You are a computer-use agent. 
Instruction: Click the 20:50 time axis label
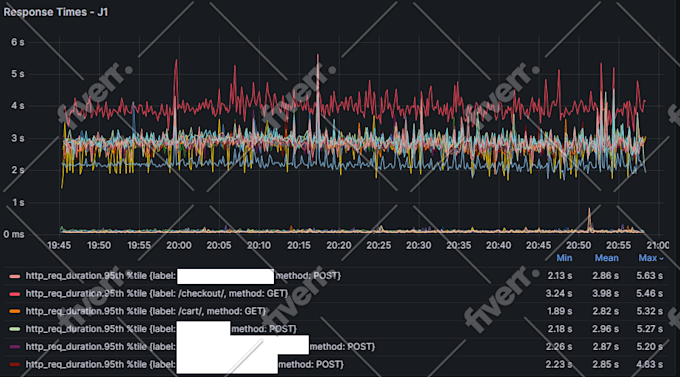pyautogui.click(x=579, y=246)
